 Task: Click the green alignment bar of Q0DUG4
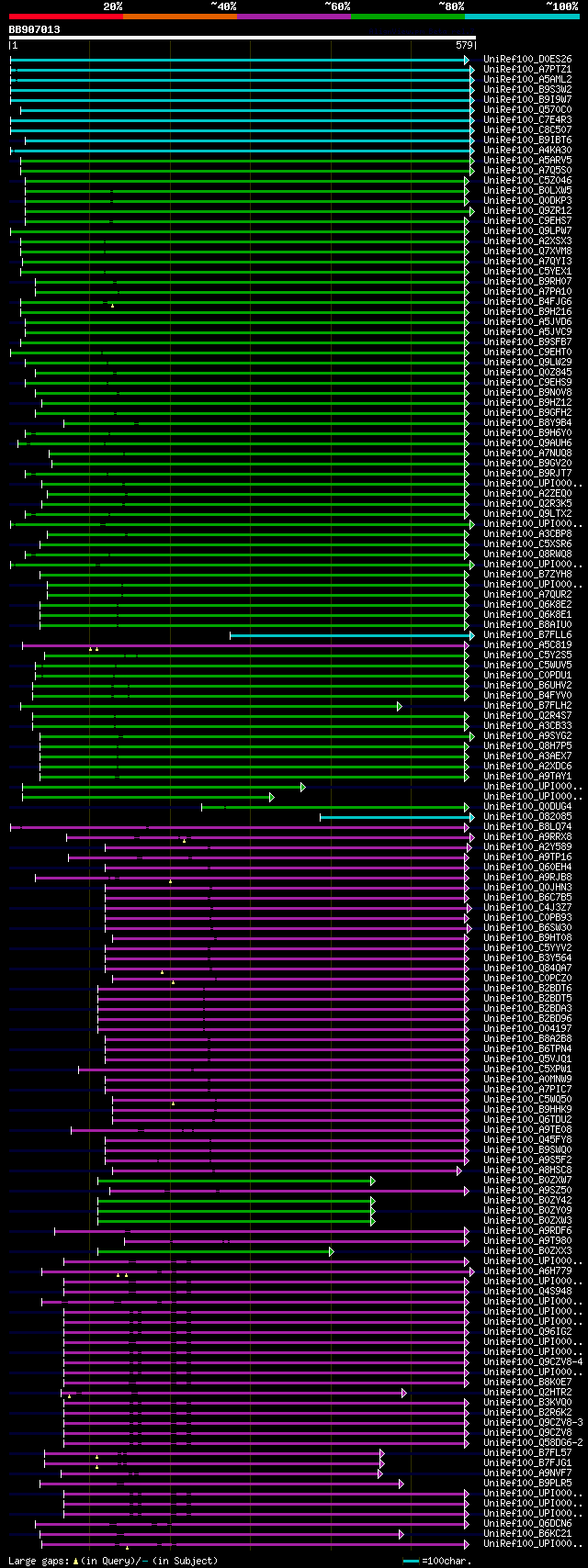point(335,807)
